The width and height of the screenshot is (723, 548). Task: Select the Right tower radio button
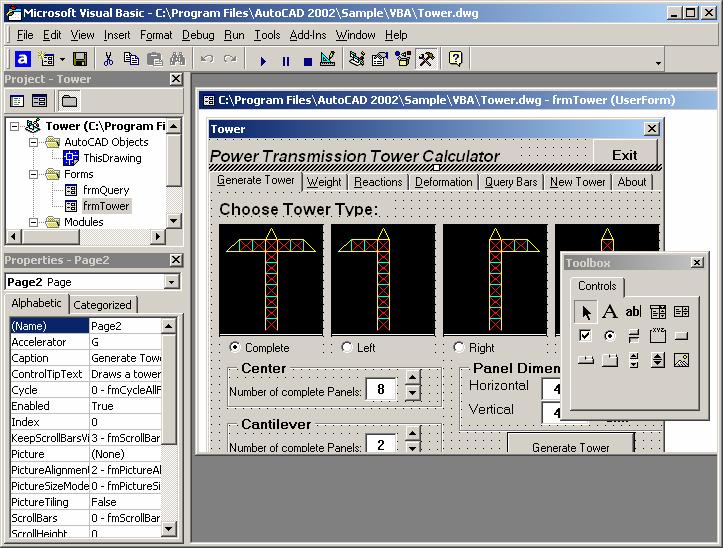(458, 347)
